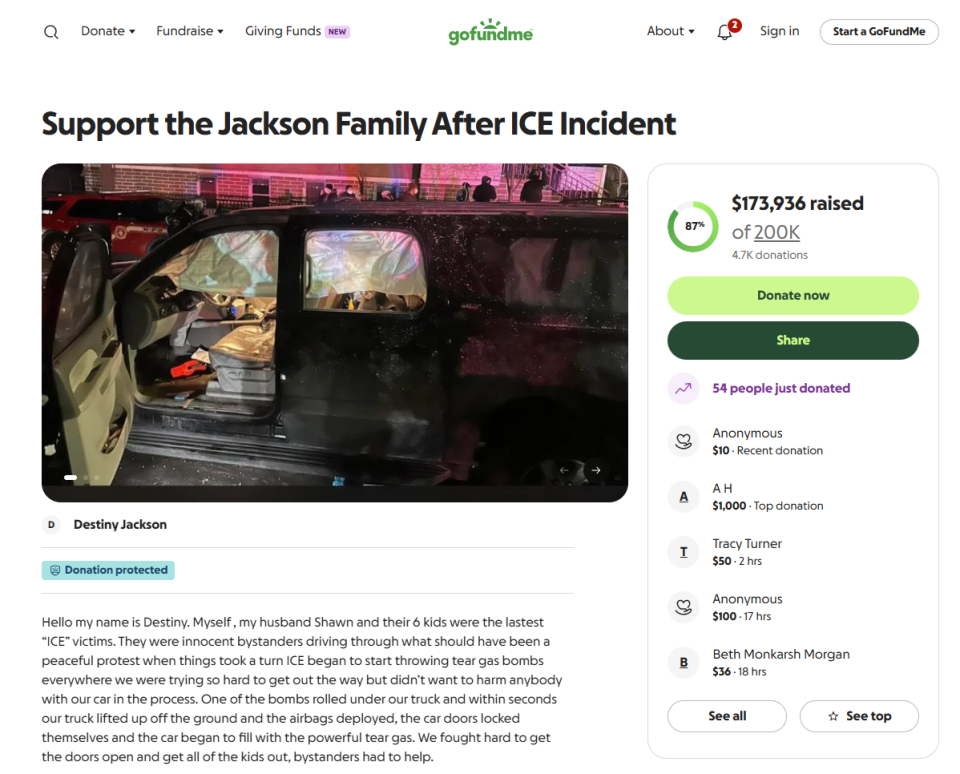Click the Start a GoFundMe button
The image size is (960, 774).
coord(879,32)
